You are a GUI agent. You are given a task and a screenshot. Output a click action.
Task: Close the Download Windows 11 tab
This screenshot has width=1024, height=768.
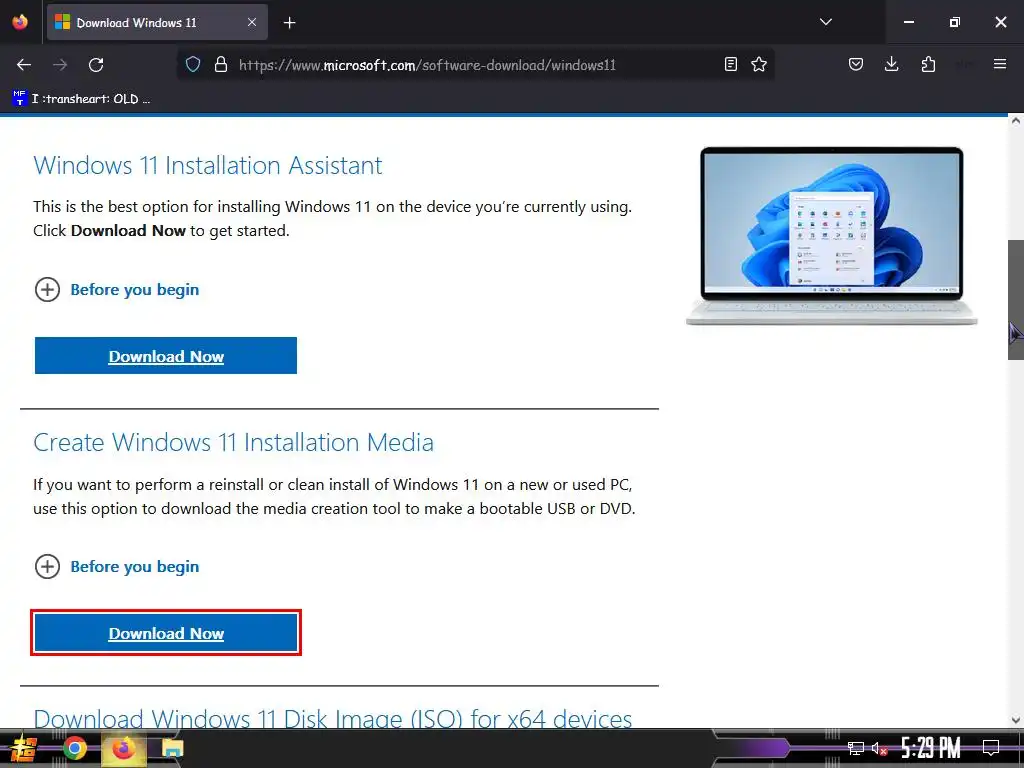point(252,22)
